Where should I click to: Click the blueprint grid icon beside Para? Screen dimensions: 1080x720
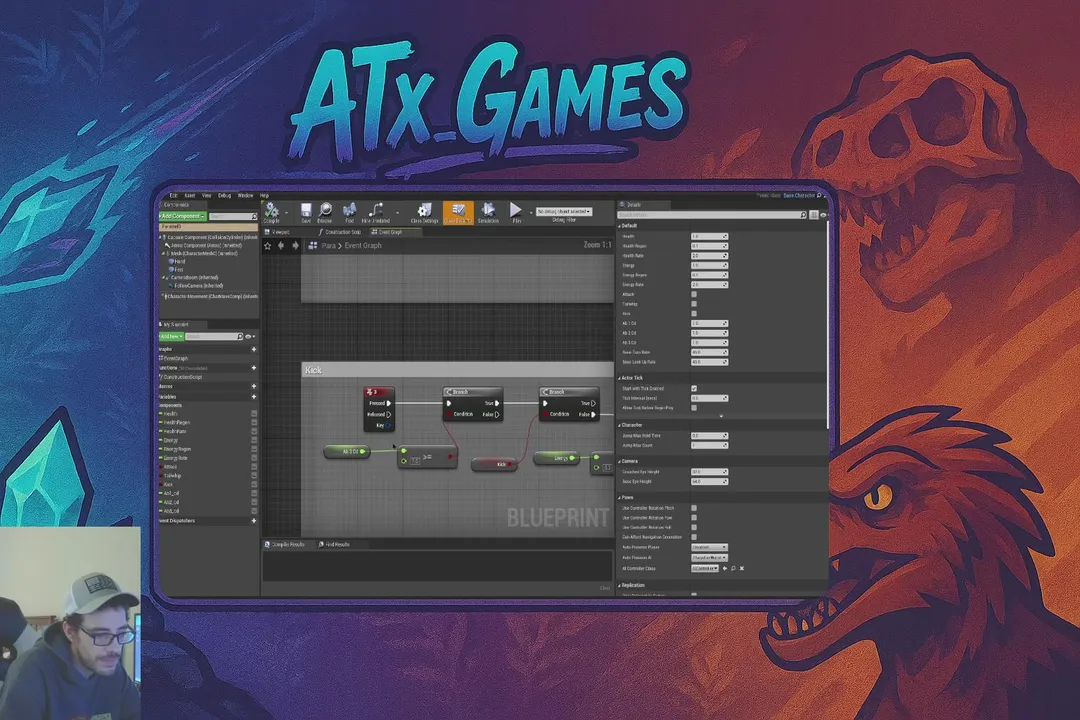click(313, 246)
